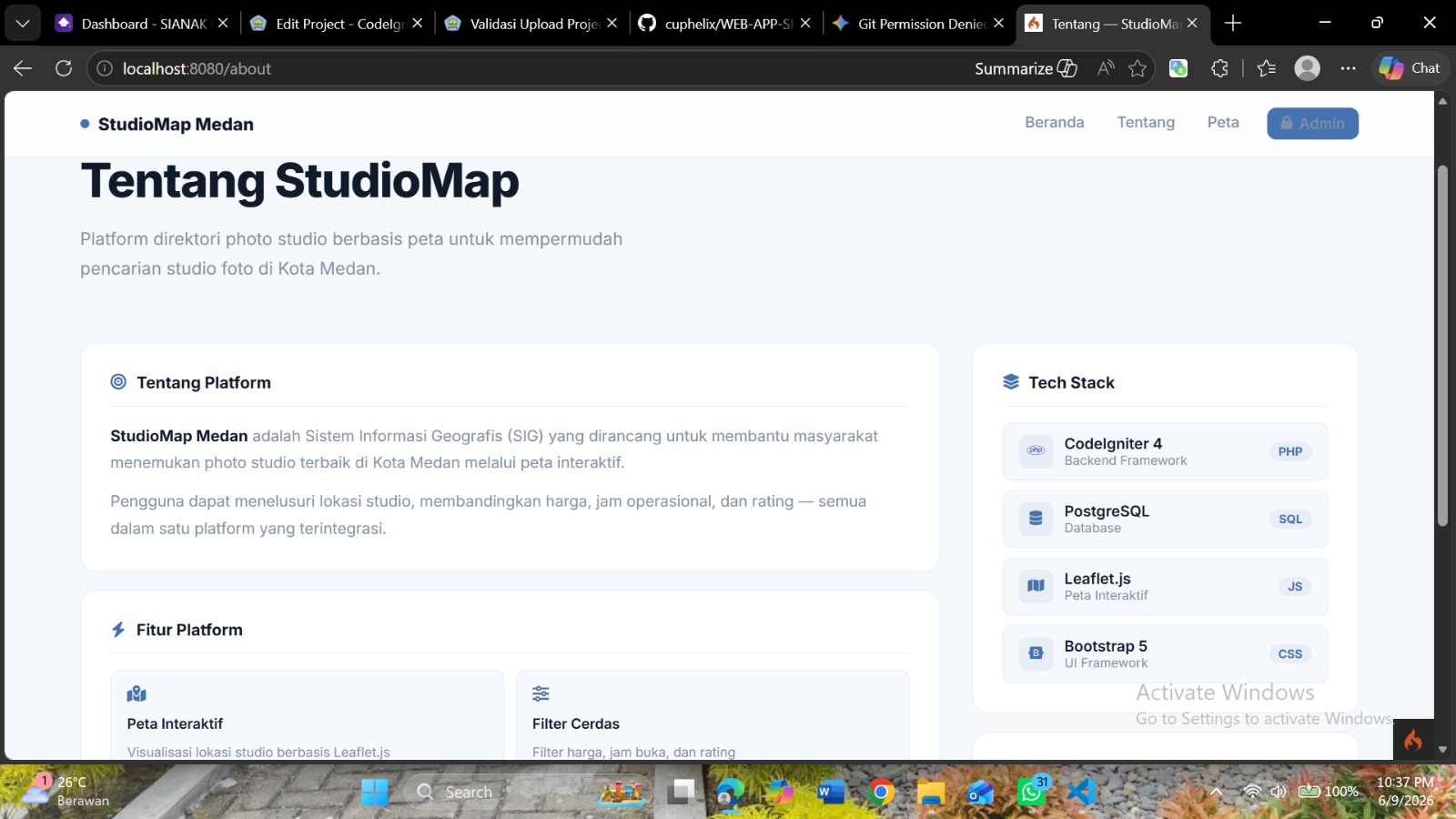Open File Explorer from the taskbar
Viewport: 1456px width, 819px height.
(x=930, y=792)
